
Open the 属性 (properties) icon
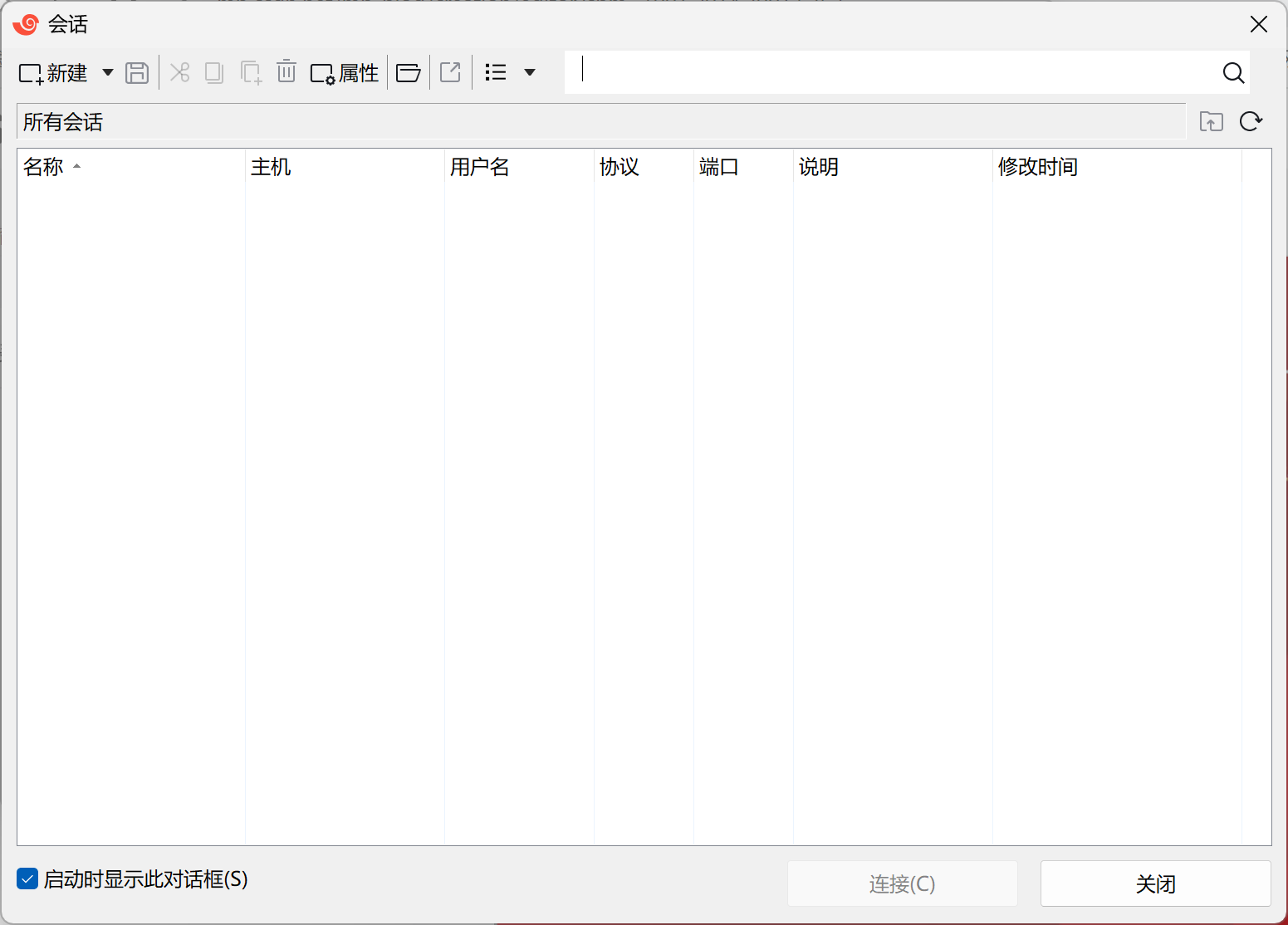[x=343, y=72]
